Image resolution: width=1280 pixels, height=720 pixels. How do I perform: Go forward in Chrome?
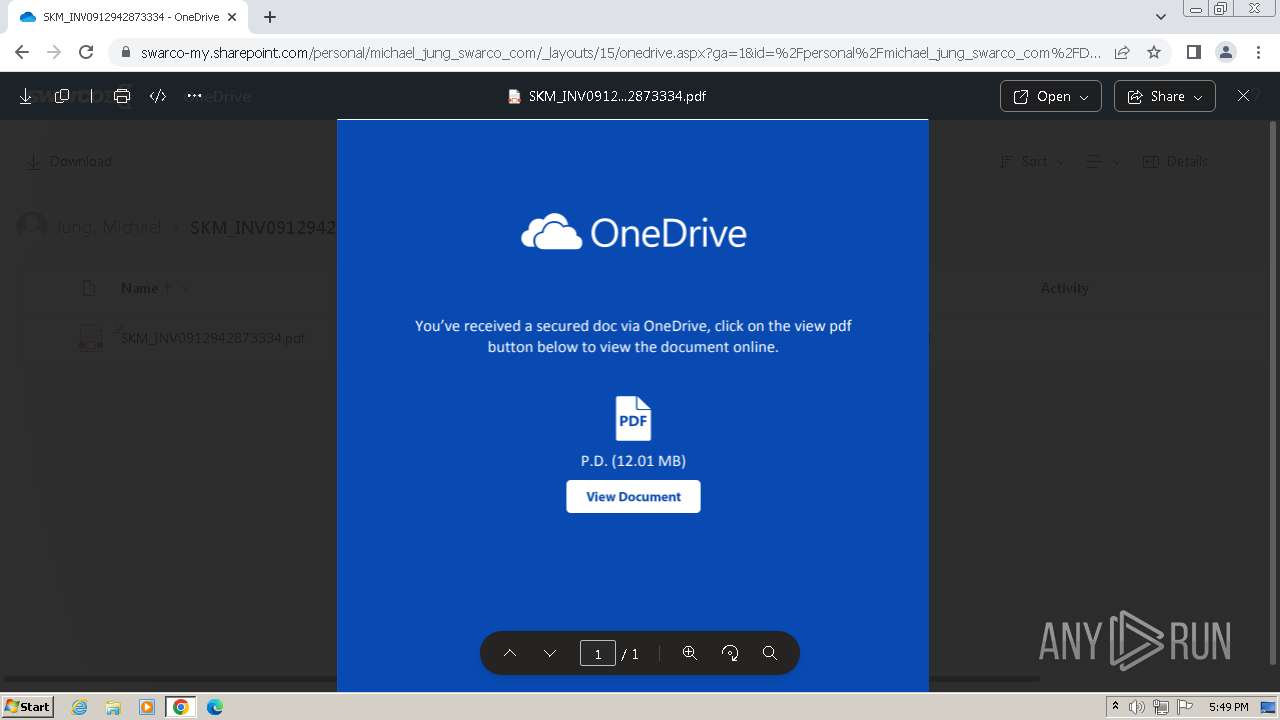[54, 52]
